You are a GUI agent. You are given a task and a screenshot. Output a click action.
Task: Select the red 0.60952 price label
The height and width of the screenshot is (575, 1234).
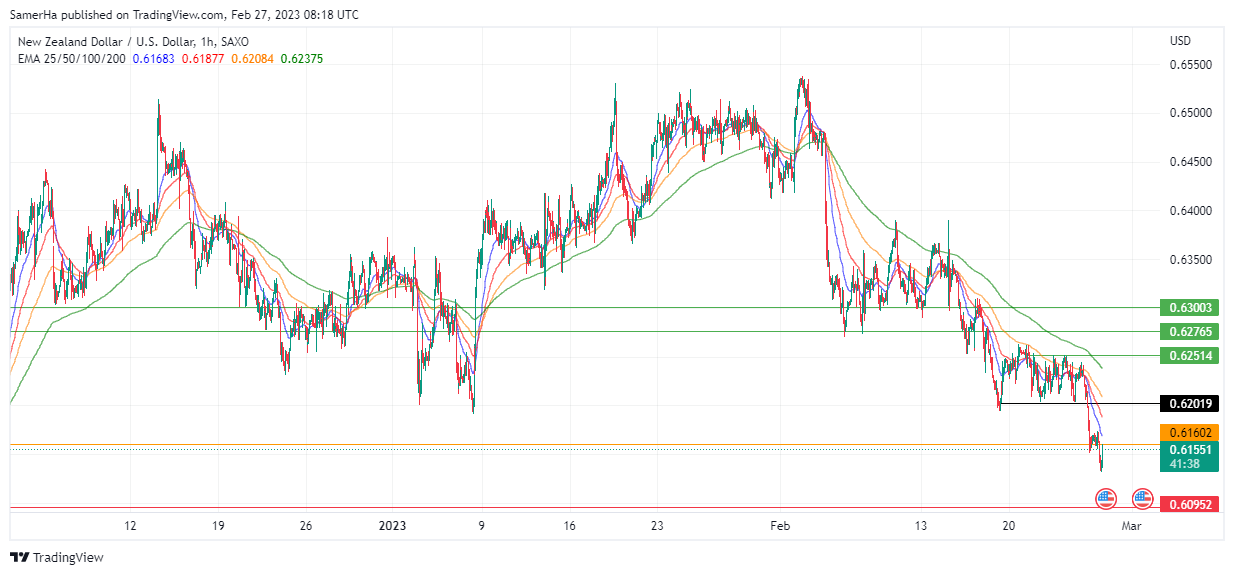[1189, 505]
